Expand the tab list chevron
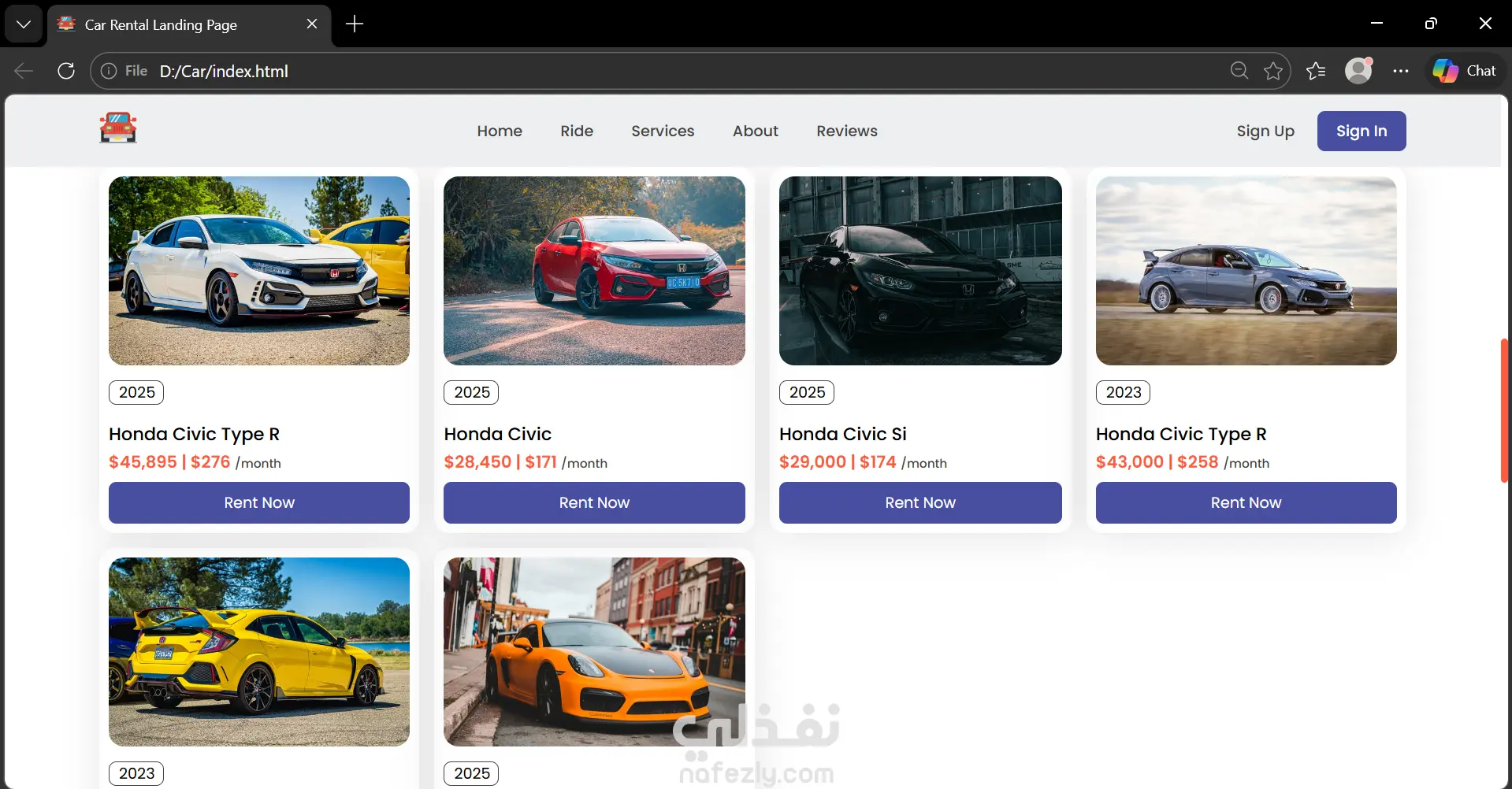This screenshot has width=1512, height=789. click(x=24, y=24)
